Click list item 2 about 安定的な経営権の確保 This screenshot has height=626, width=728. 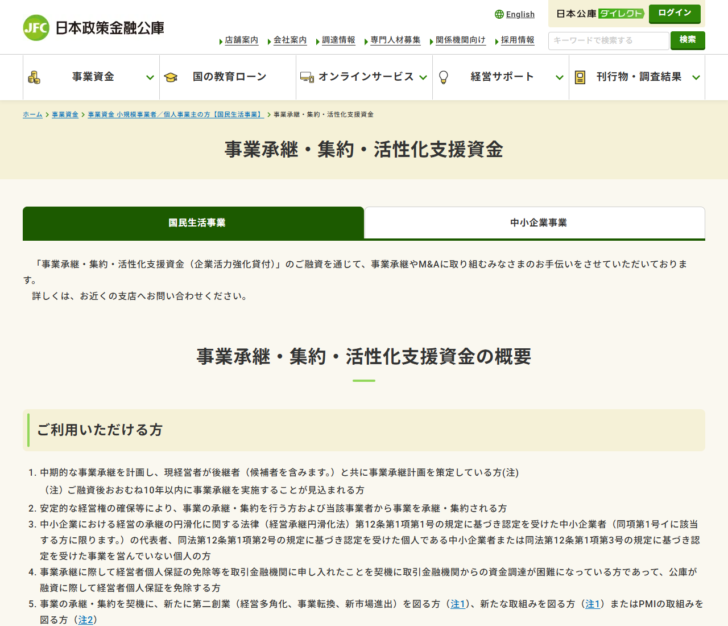pos(273,509)
